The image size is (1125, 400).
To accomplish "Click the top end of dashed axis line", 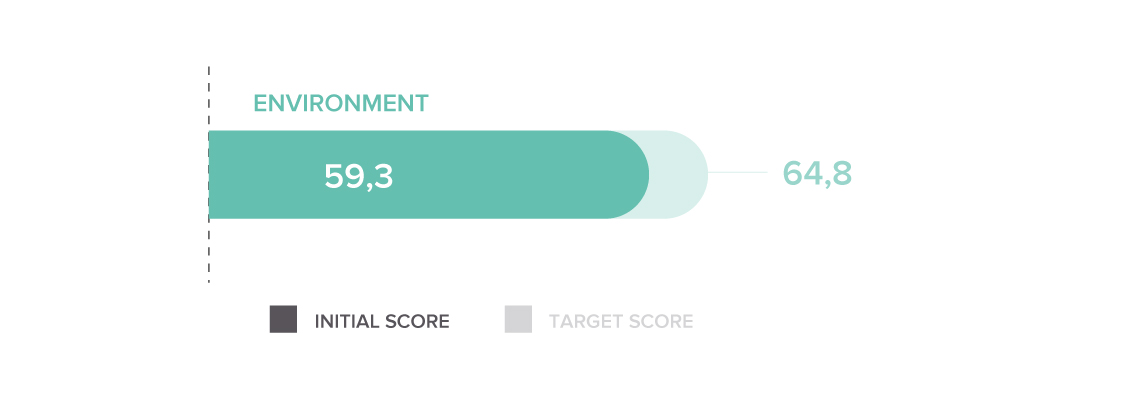I will click(x=209, y=70).
